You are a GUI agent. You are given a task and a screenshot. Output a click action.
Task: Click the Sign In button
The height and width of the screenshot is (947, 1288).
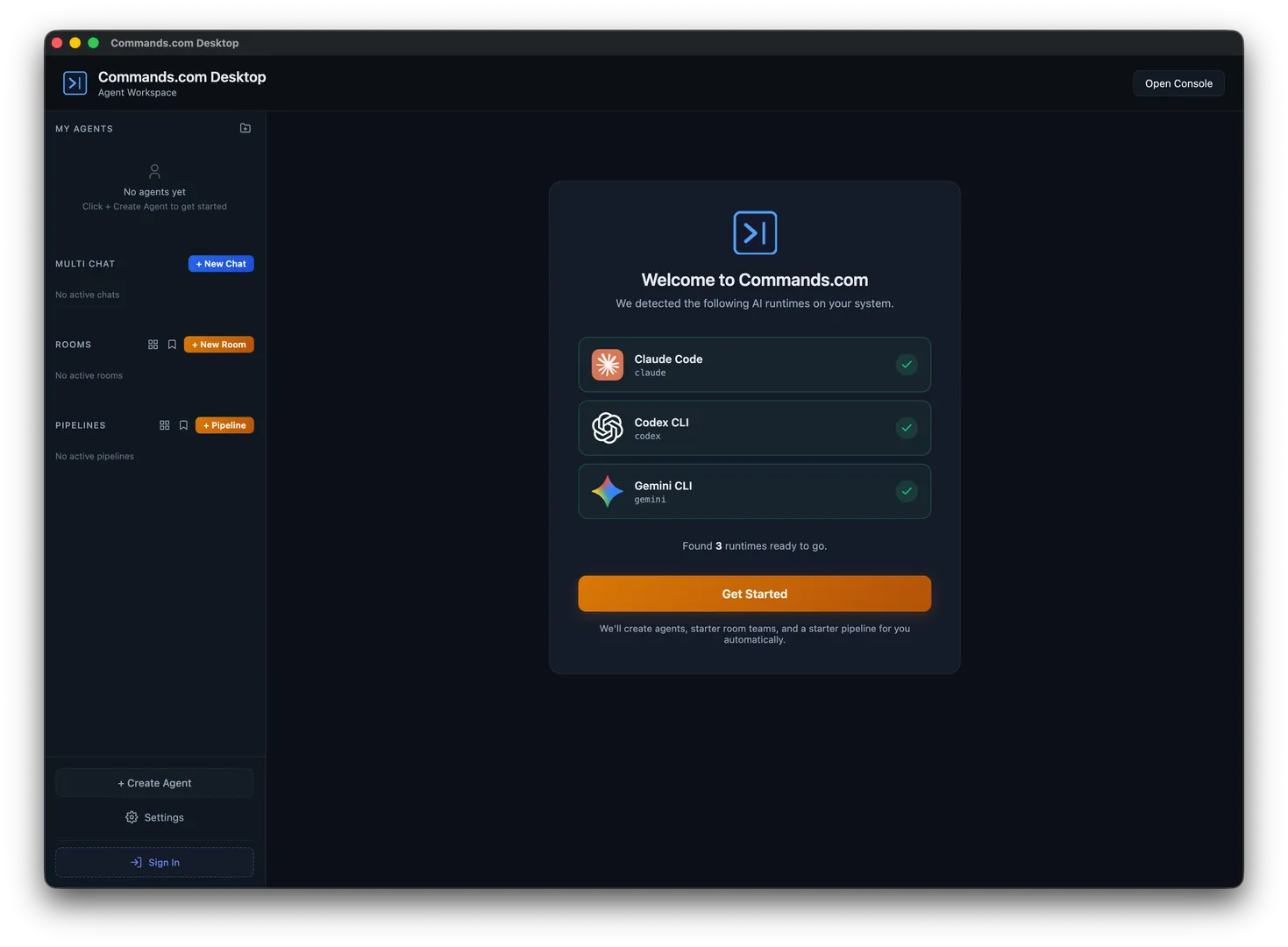[154, 863]
